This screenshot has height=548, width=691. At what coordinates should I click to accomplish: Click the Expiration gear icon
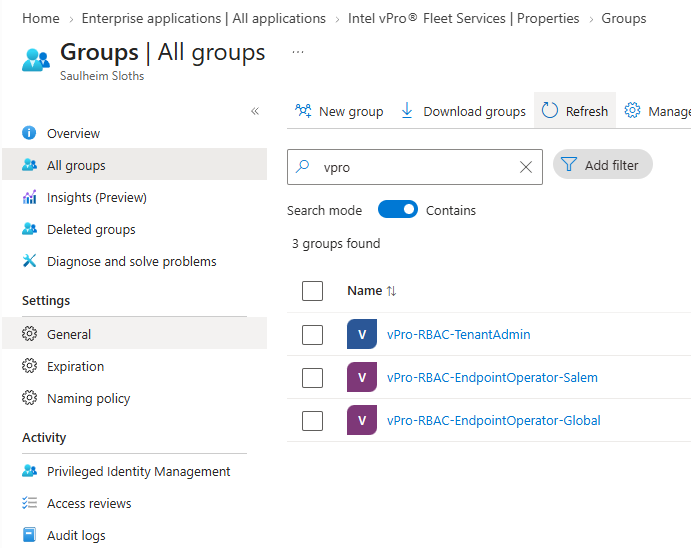point(29,366)
